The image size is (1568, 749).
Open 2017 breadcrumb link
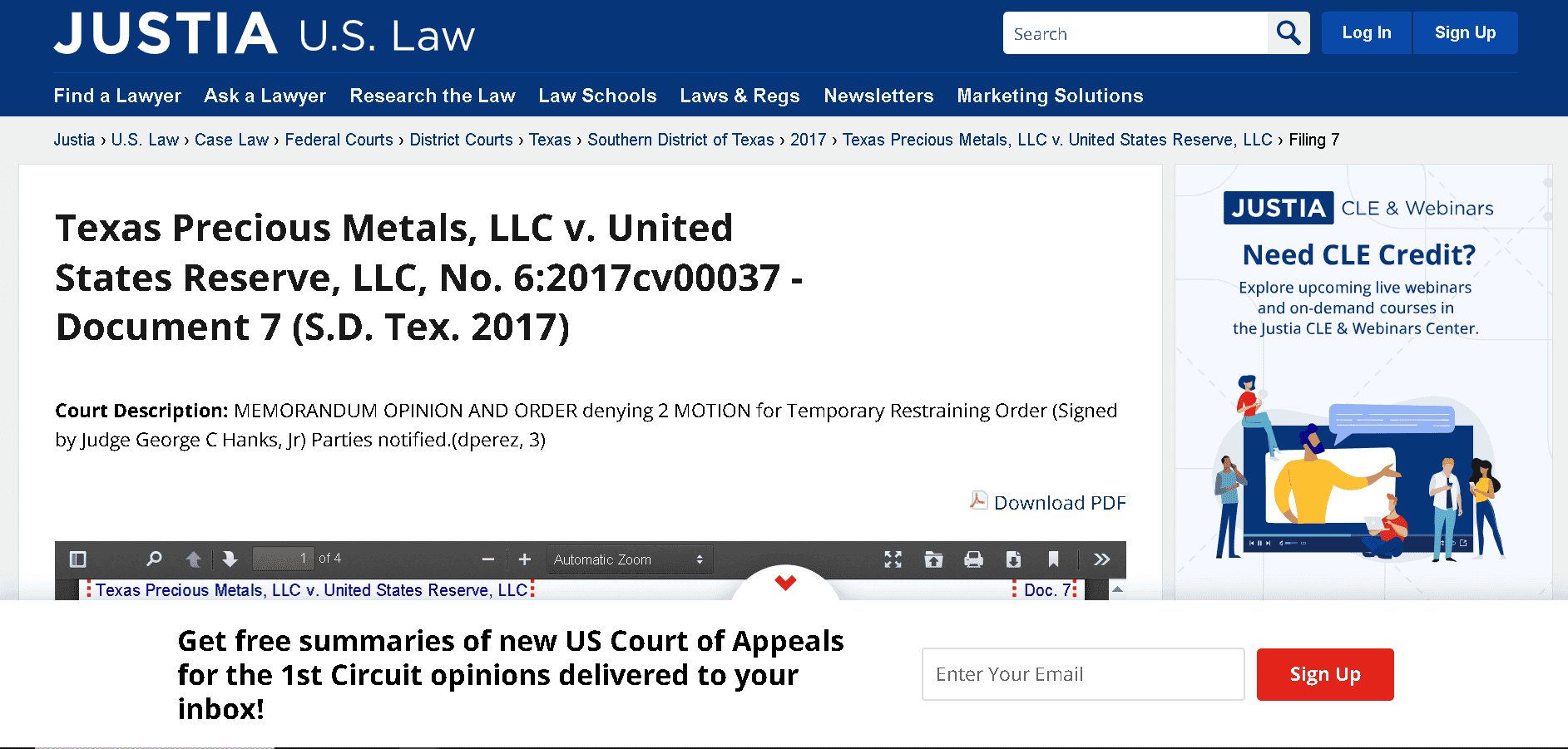click(x=809, y=140)
